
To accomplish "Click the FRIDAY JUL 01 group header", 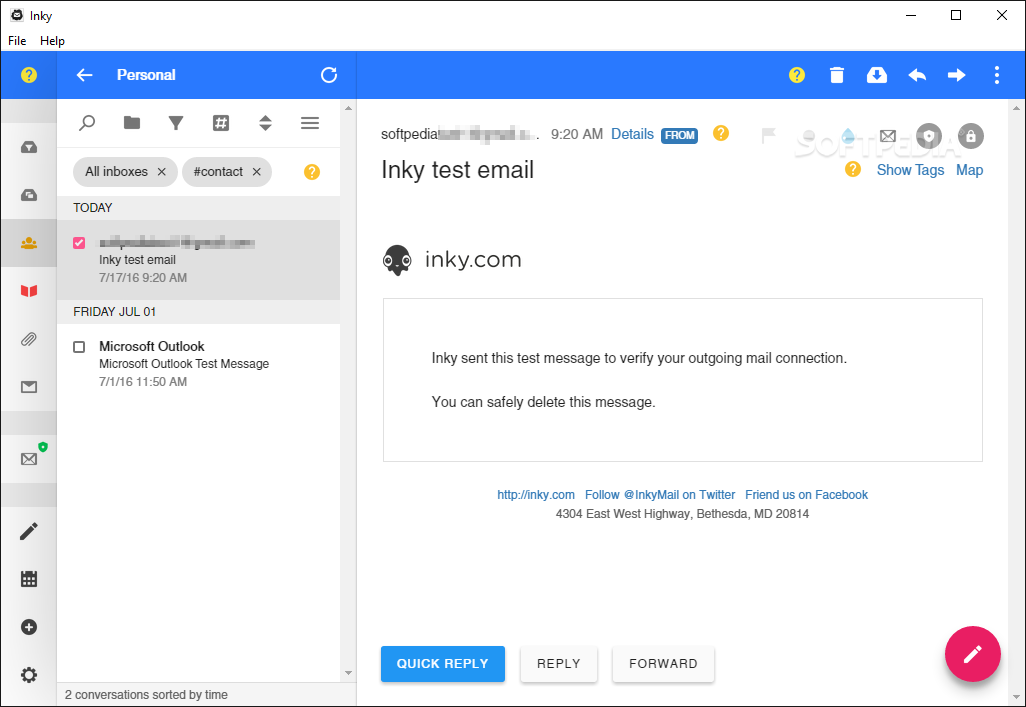I will coord(198,312).
